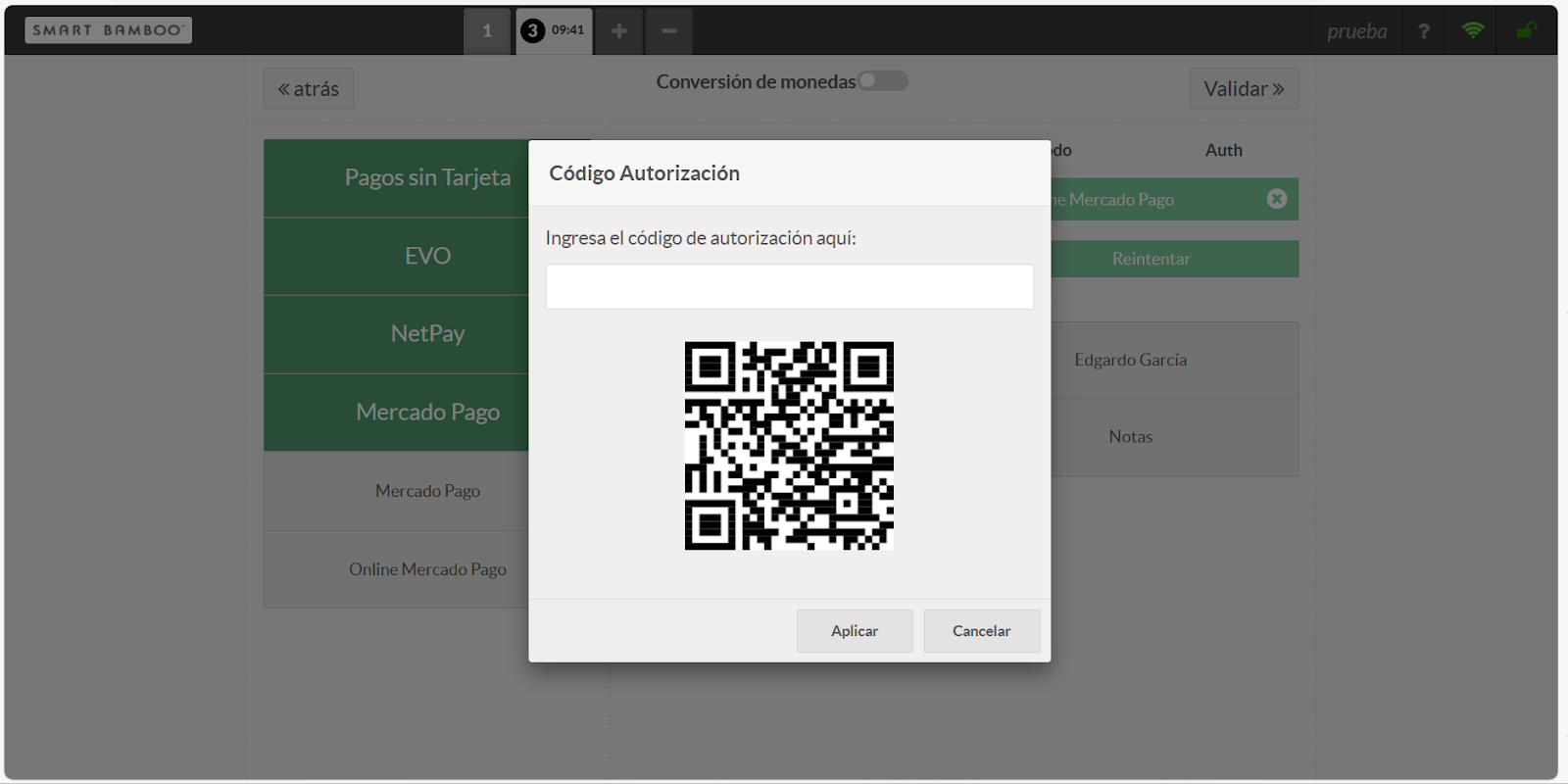
Task: Cancel the Código Autorización dialog
Action: tap(981, 631)
